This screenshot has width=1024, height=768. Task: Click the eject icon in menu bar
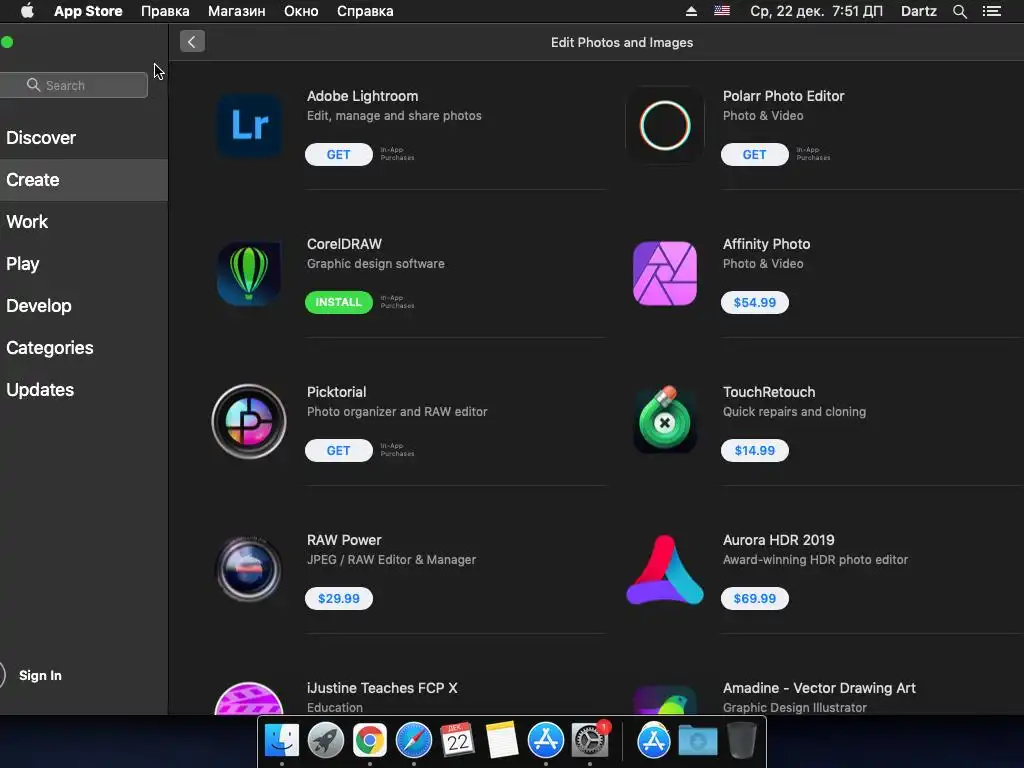[691, 11]
